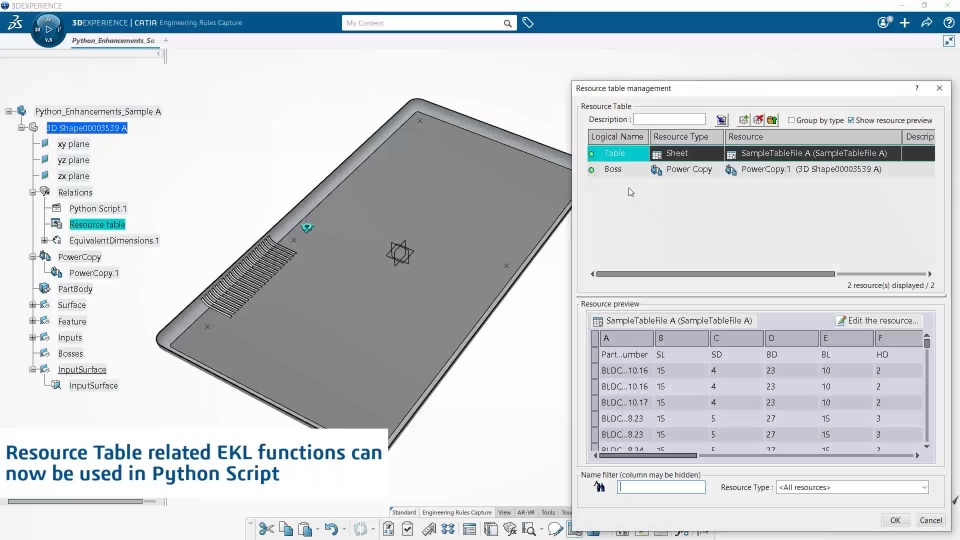Click the expand view icon at top right
Viewport: 960px width, 540px height.
pyautogui.click(x=948, y=41)
